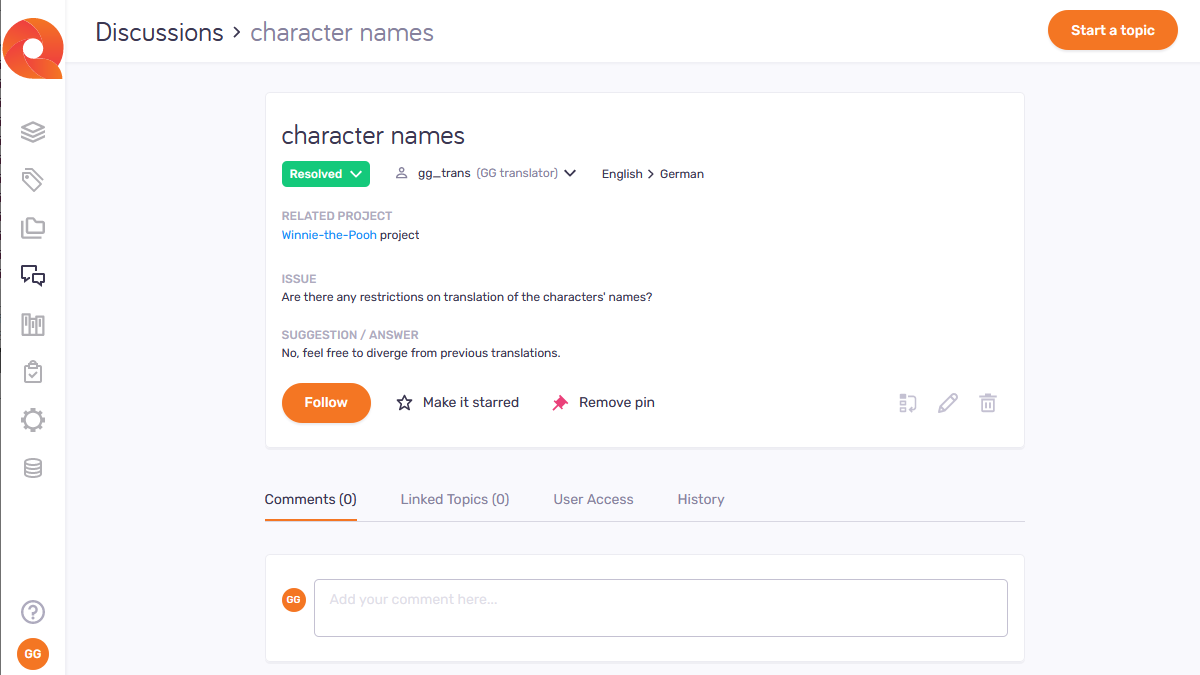
Task: Toggle Make it starred
Action: point(458,403)
